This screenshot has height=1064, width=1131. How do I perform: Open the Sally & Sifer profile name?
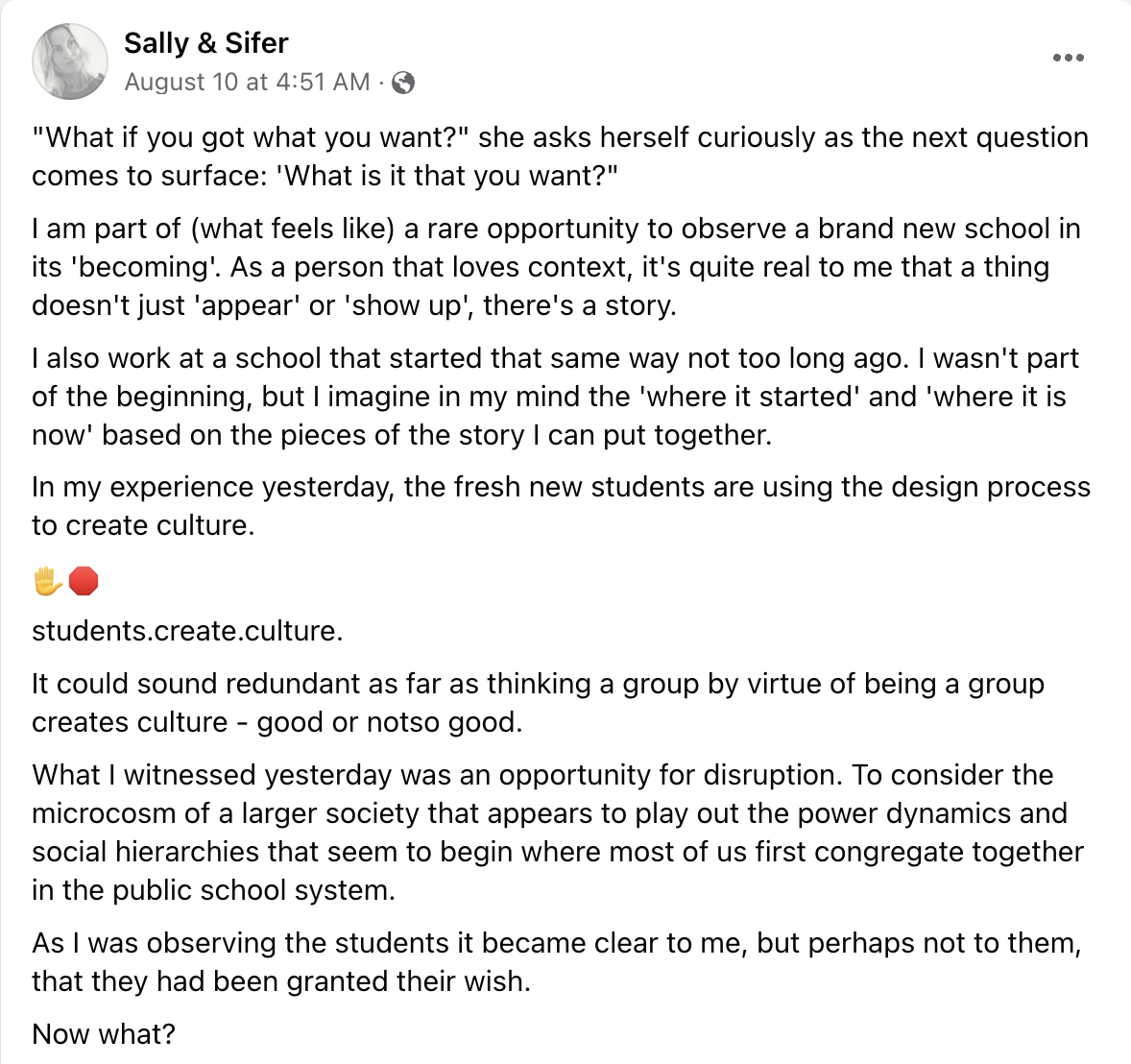(x=205, y=43)
